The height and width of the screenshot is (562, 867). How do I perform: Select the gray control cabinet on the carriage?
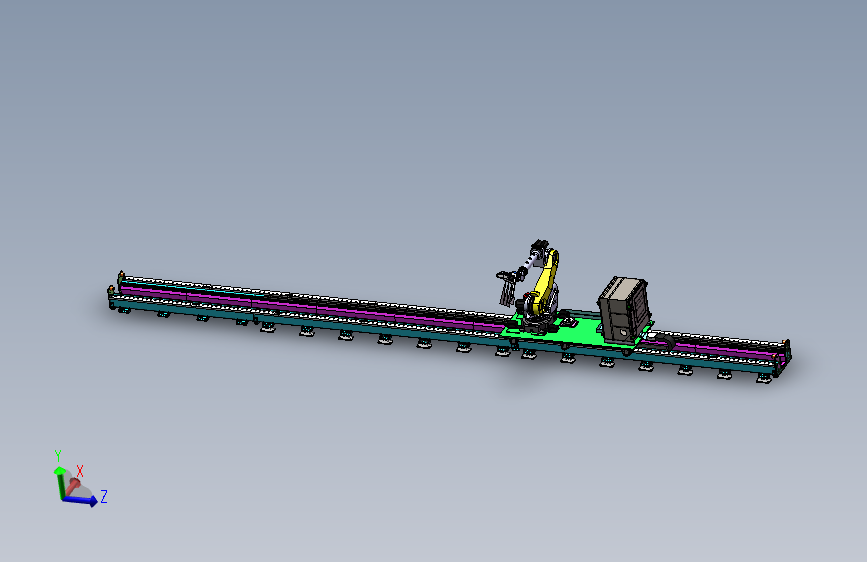click(623, 309)
